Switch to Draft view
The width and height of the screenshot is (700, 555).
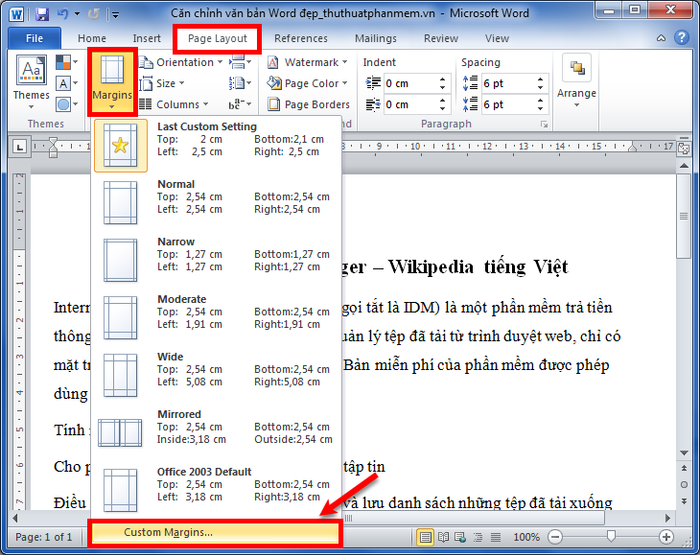pos(496,537)
